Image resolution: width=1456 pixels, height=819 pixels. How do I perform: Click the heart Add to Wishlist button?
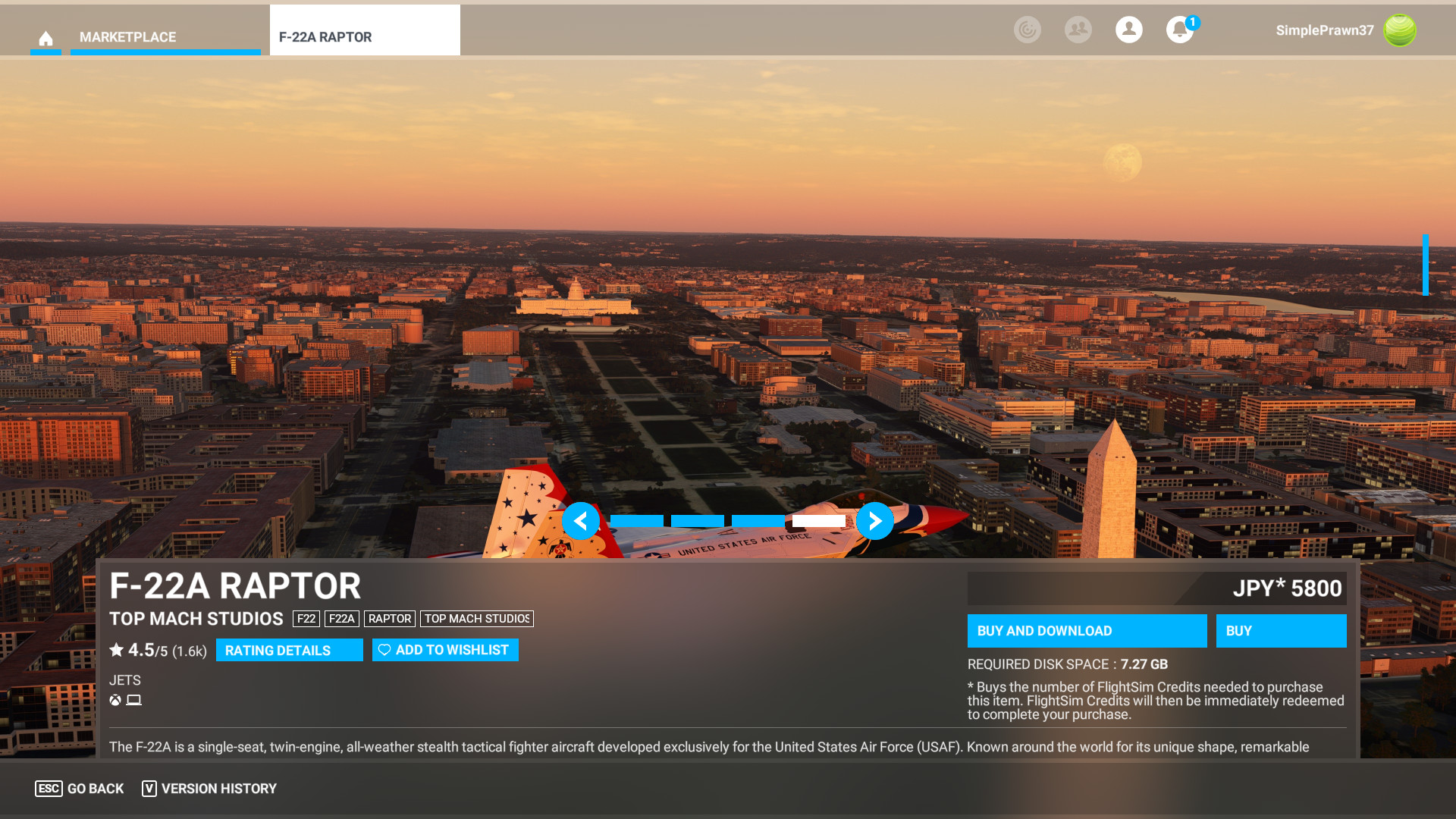click(x=445, y=650)
